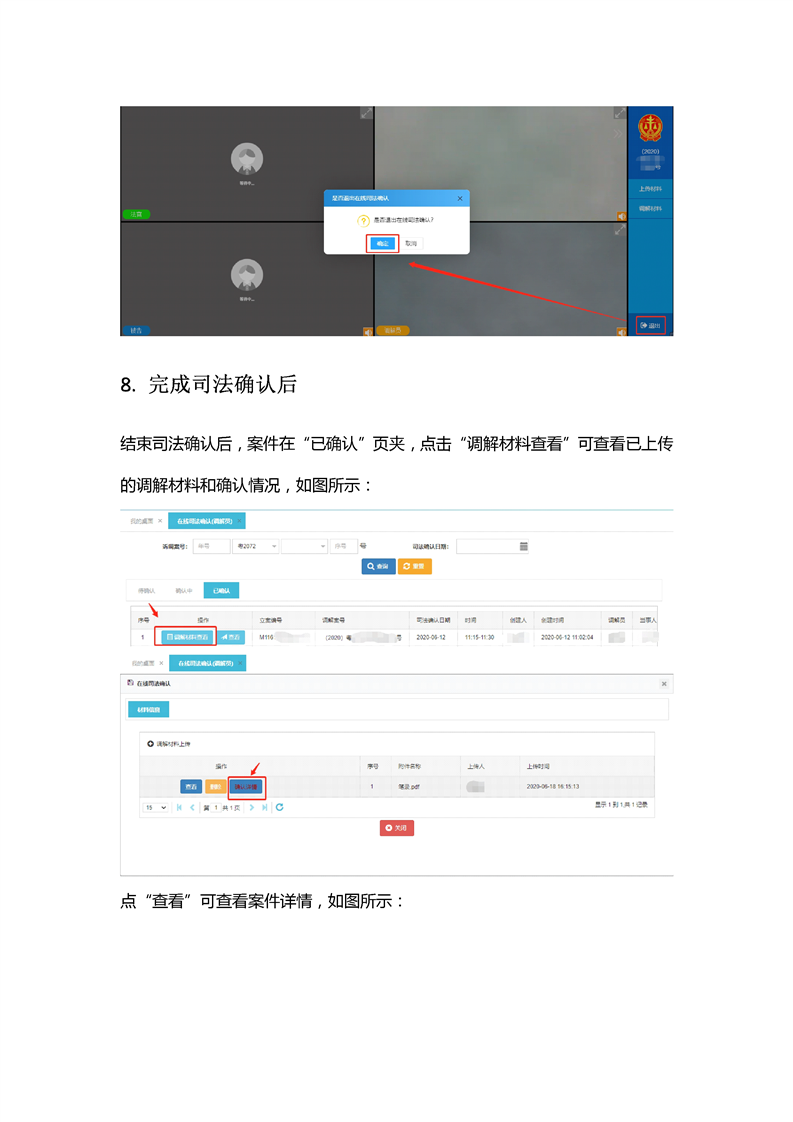
Task: Collapse the sidebar with the double-chevron icon
Action: tap(618, 133)
